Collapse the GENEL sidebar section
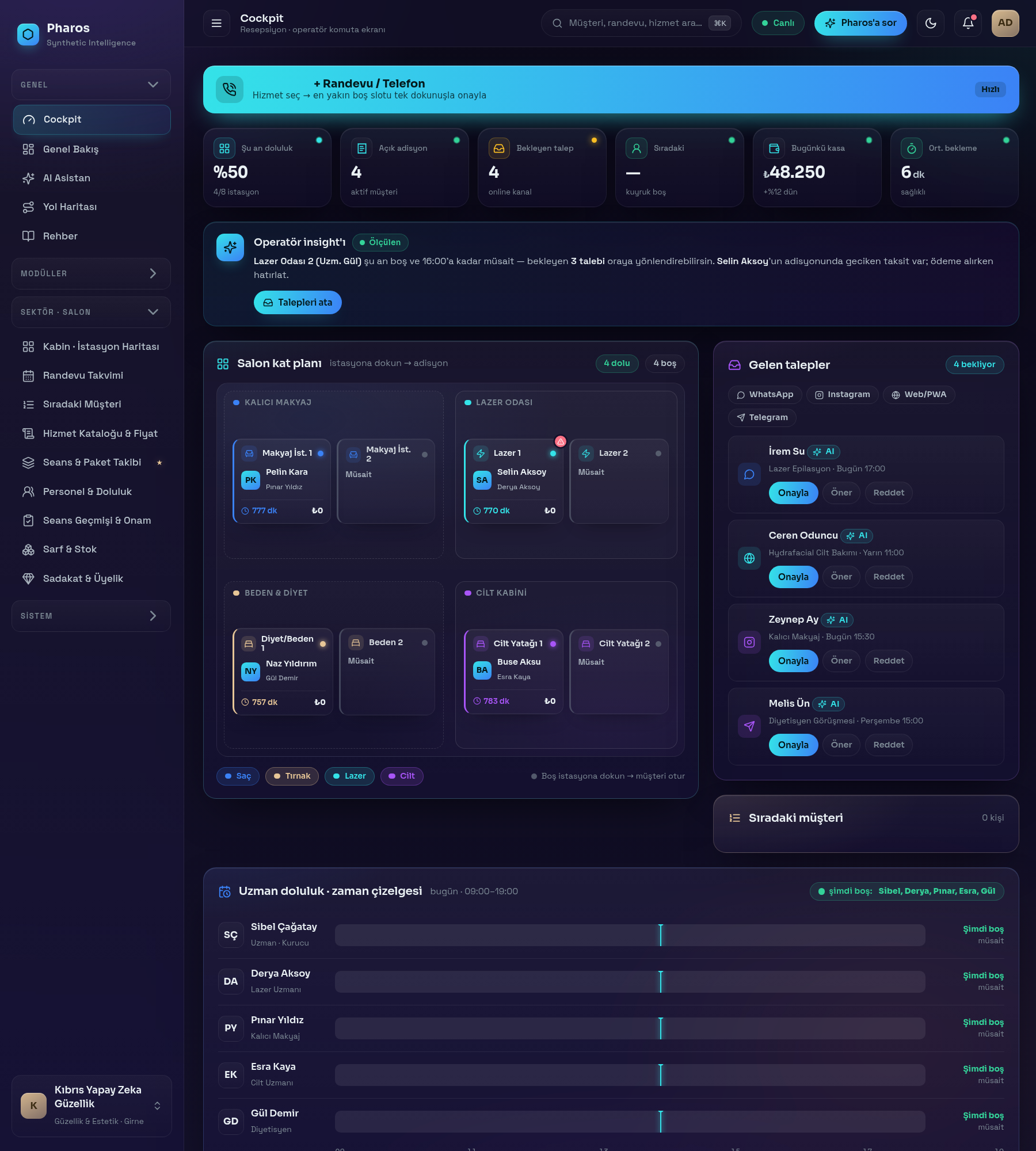The height and width of the screenshot is (1151, 1036). pos(91,85)
